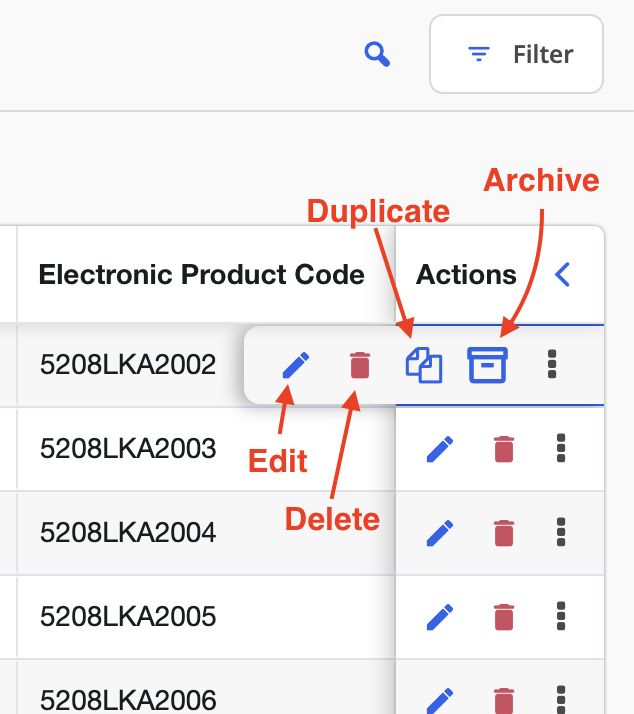Edit the 5208LKA2003 row
Viewport: 634px width, 714px height.
(440, 449)
